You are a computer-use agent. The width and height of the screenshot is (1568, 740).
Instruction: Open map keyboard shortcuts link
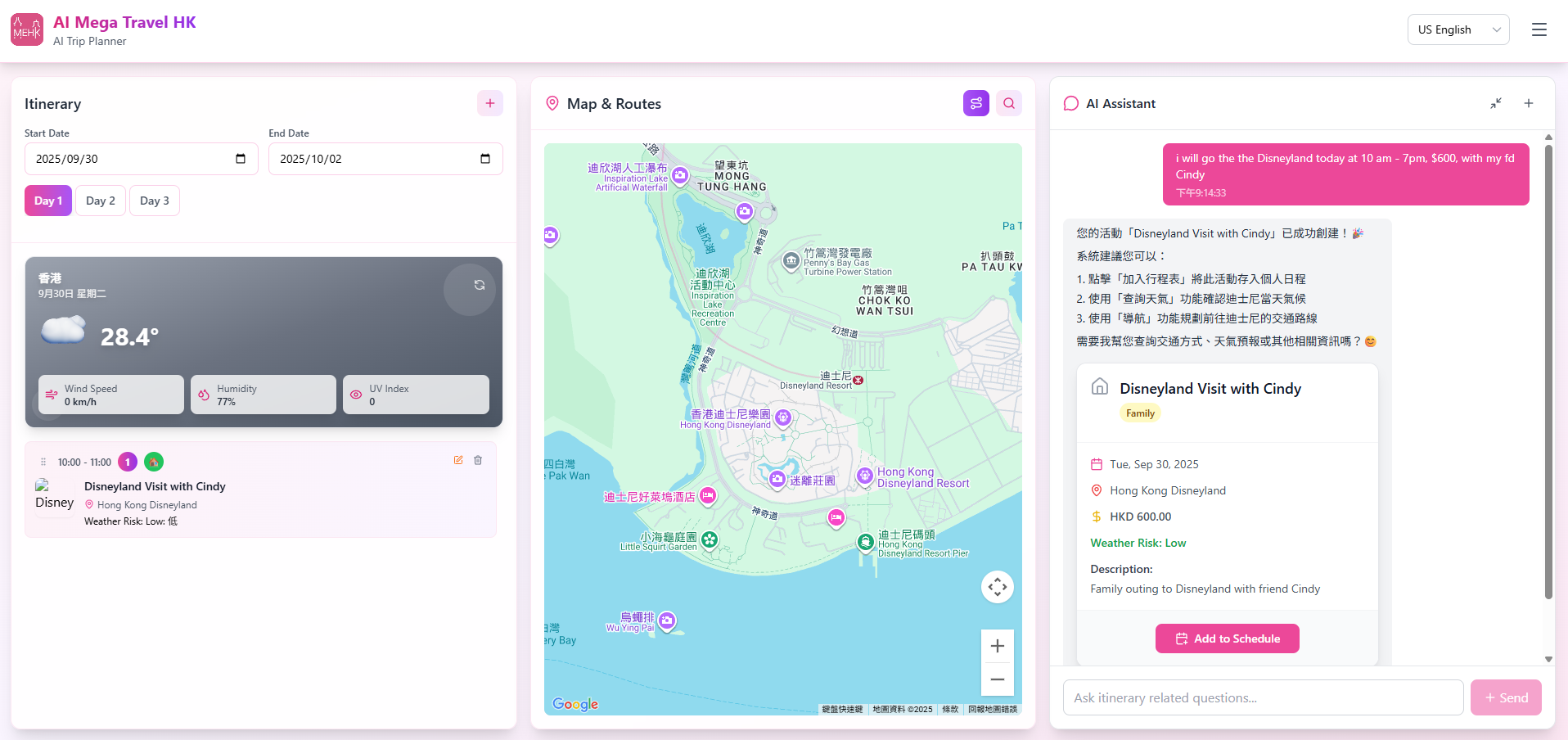(842, 709)
